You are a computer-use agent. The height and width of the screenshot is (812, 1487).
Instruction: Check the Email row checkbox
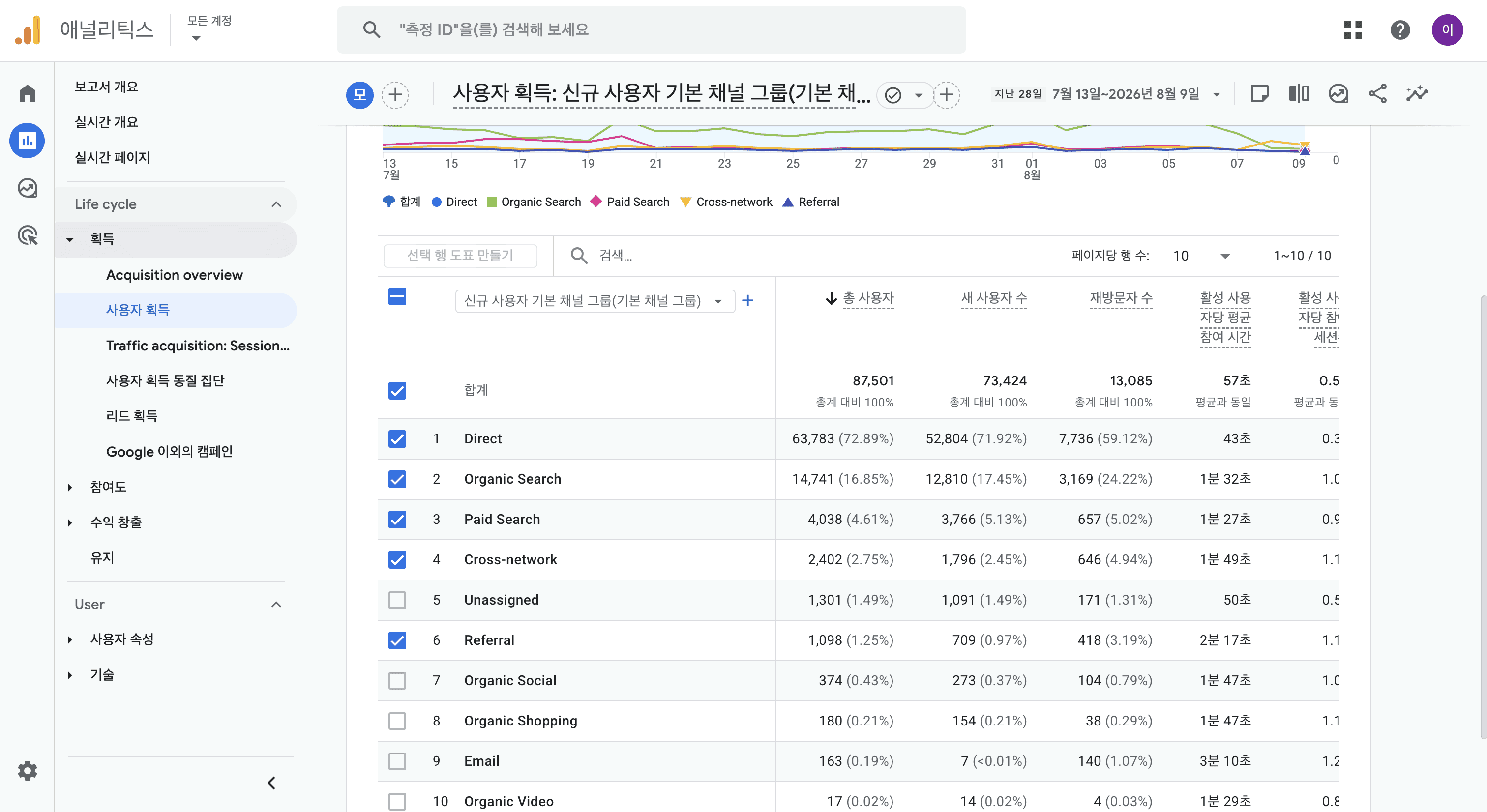click(x=397, y=761)
